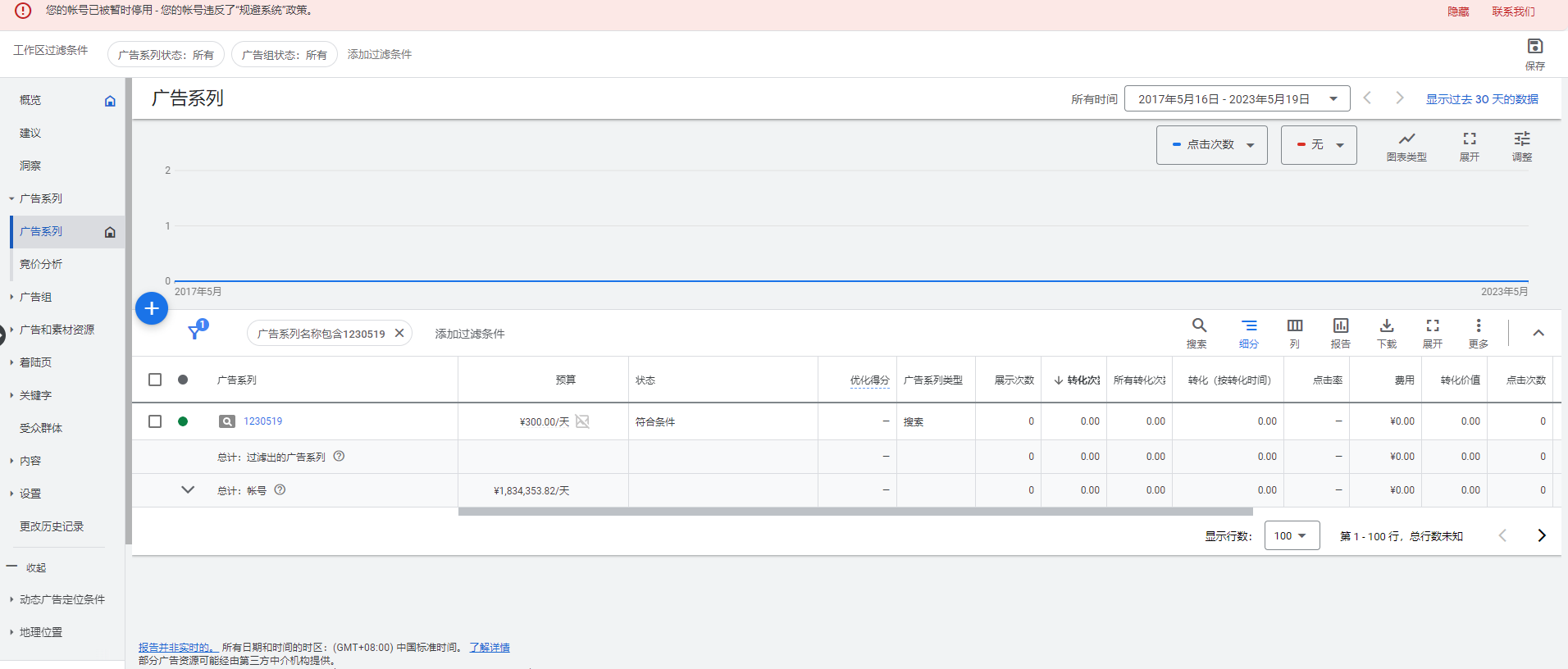Open 受众群体 in the sidebar
The width and height of the screenshot is (1568, 669).
[x=41, y=428]
